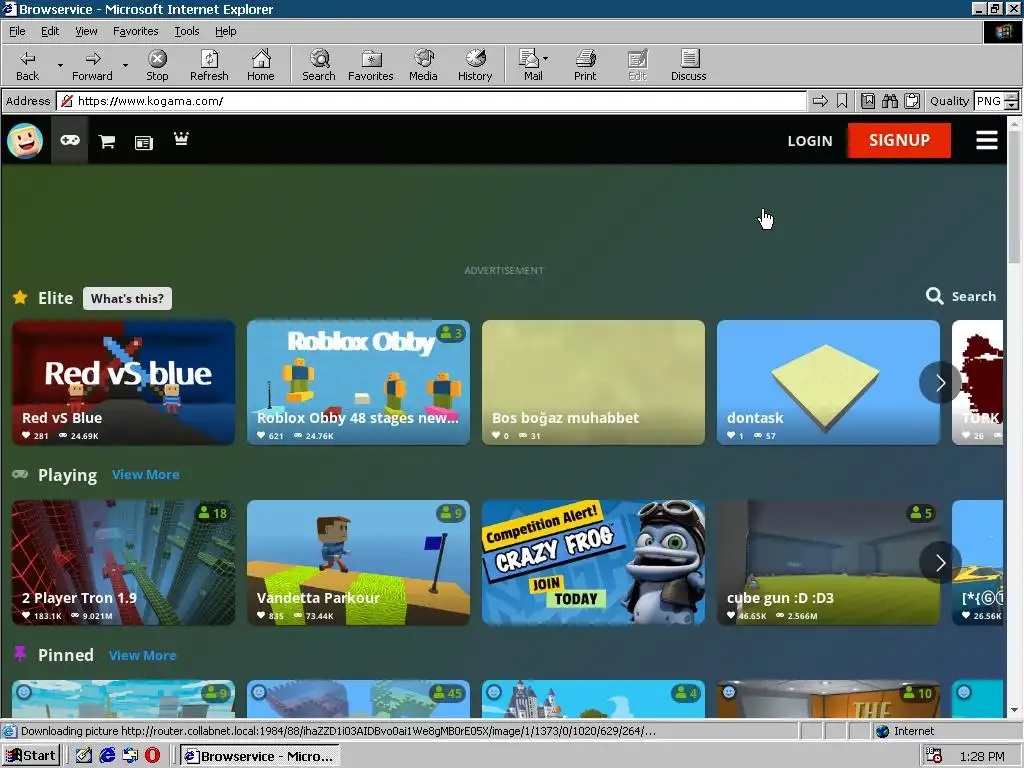The image size is (1024, 768).
Task: Open the History toolbar button
Action: pyautogui.click(x=475, y=65)
